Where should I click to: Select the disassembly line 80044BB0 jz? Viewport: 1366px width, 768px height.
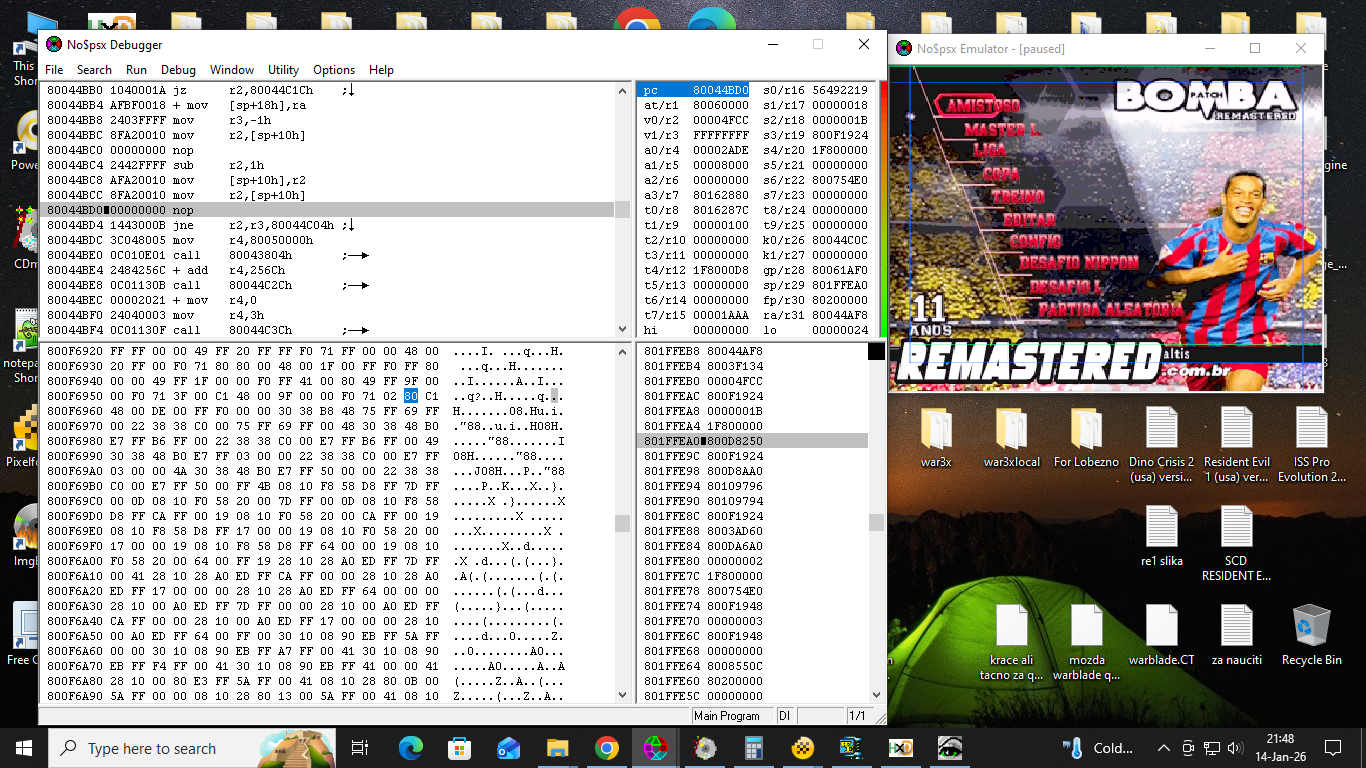click(328, 90)
